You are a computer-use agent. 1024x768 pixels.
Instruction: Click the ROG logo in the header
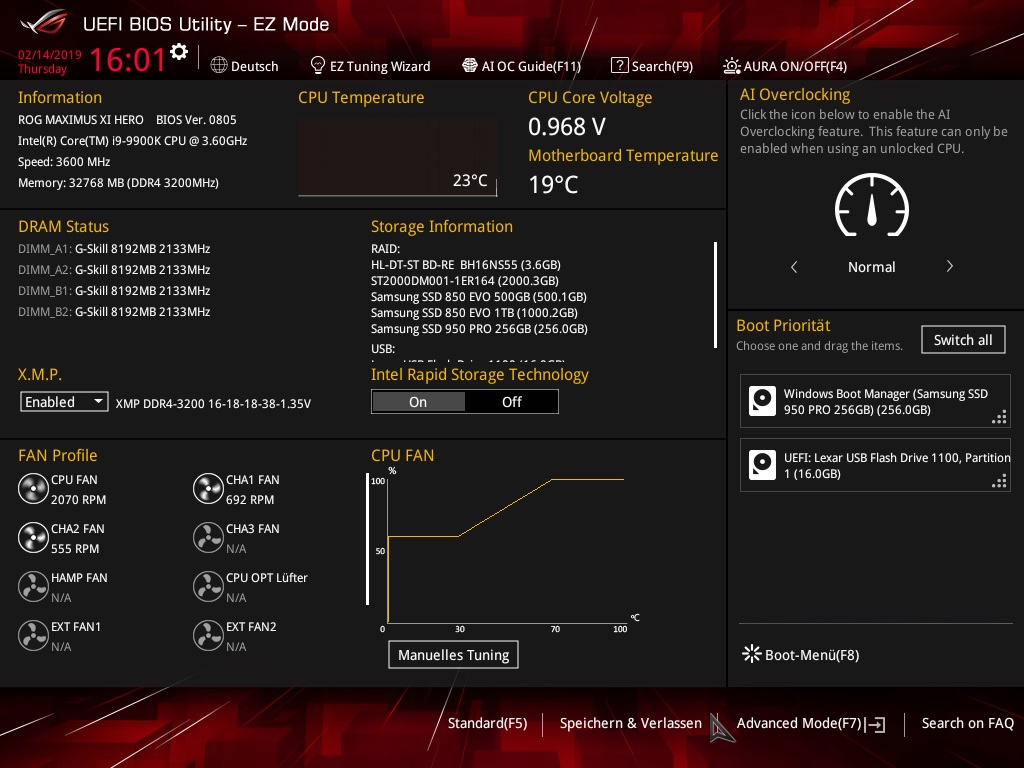[x=43, y=23]
